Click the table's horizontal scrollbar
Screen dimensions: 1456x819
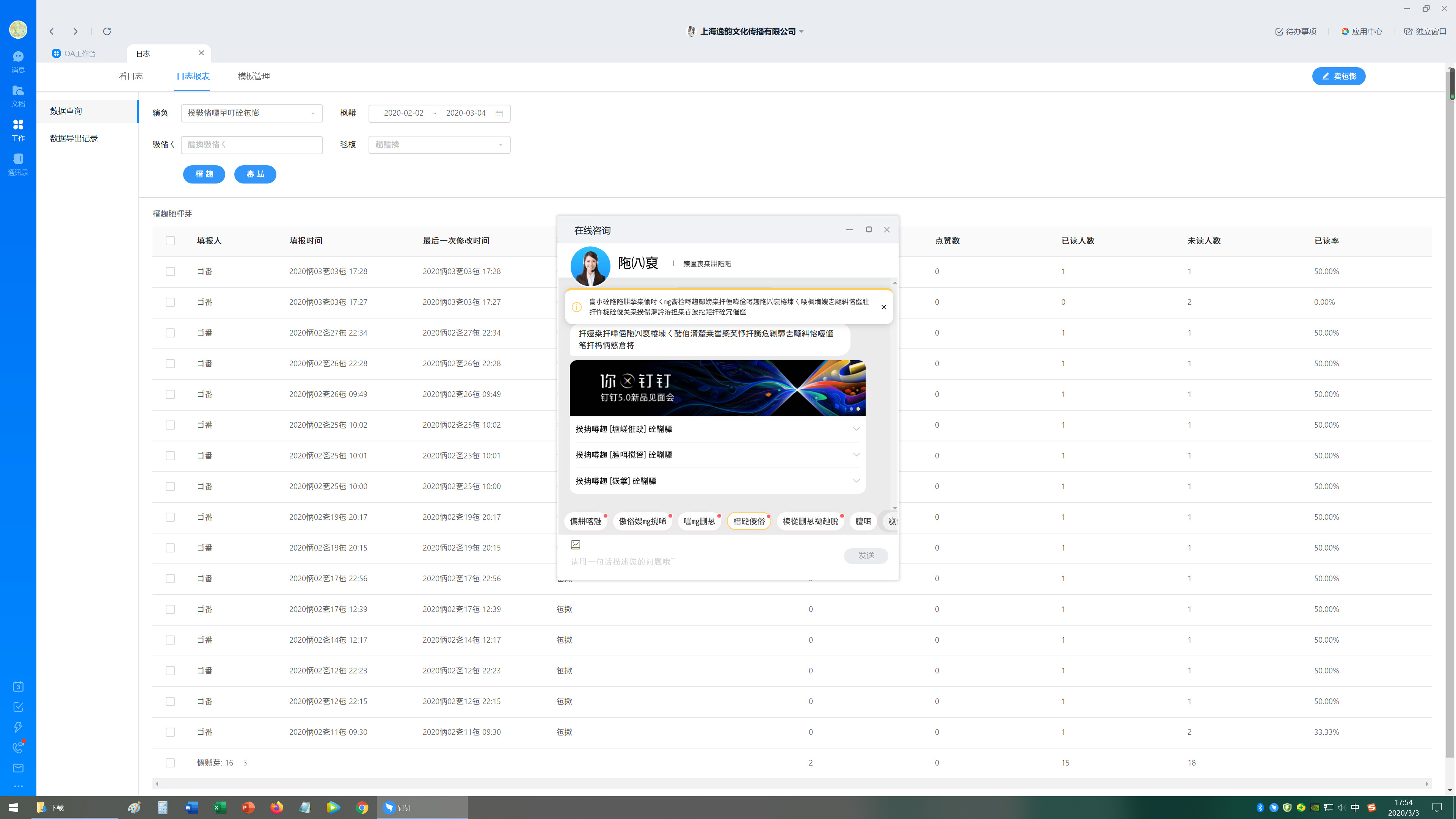pos(791,784)
